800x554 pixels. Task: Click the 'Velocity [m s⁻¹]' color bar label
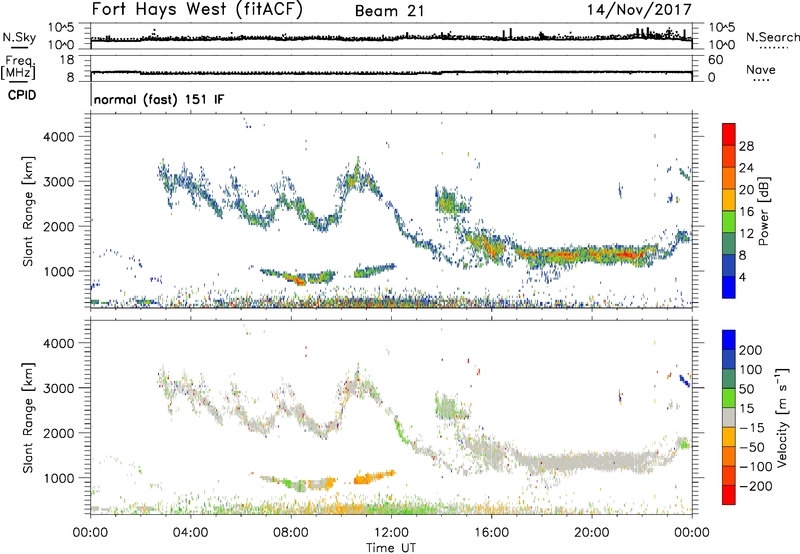(x=783, y=417)
